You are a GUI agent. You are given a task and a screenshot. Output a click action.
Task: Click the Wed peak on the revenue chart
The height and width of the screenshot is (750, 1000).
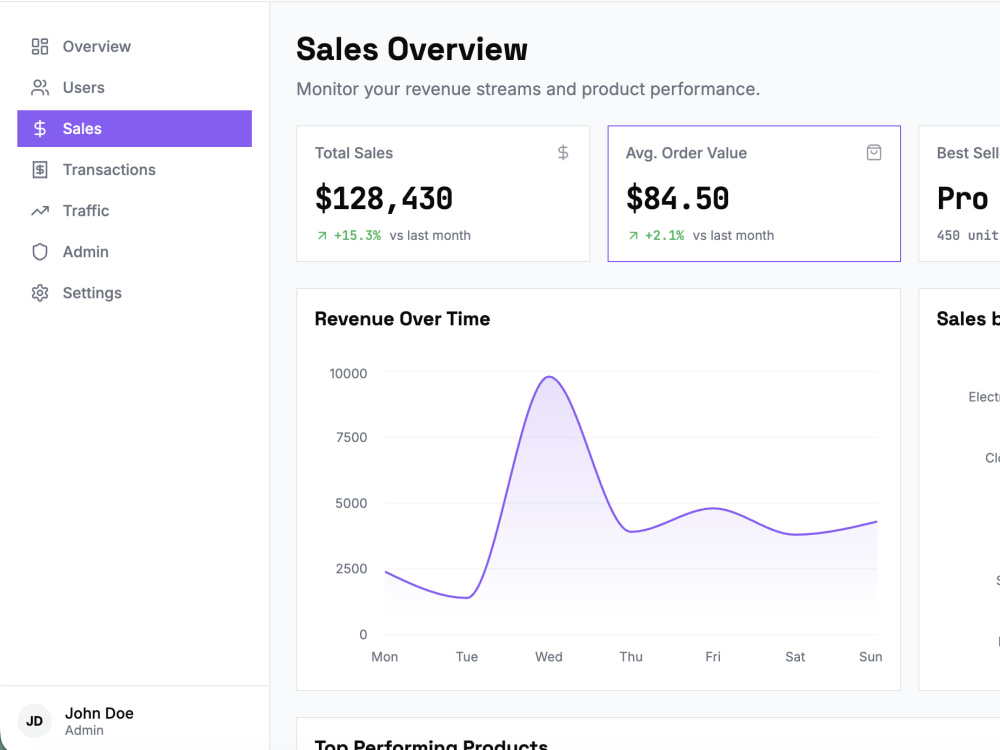(x=549, y=378)
